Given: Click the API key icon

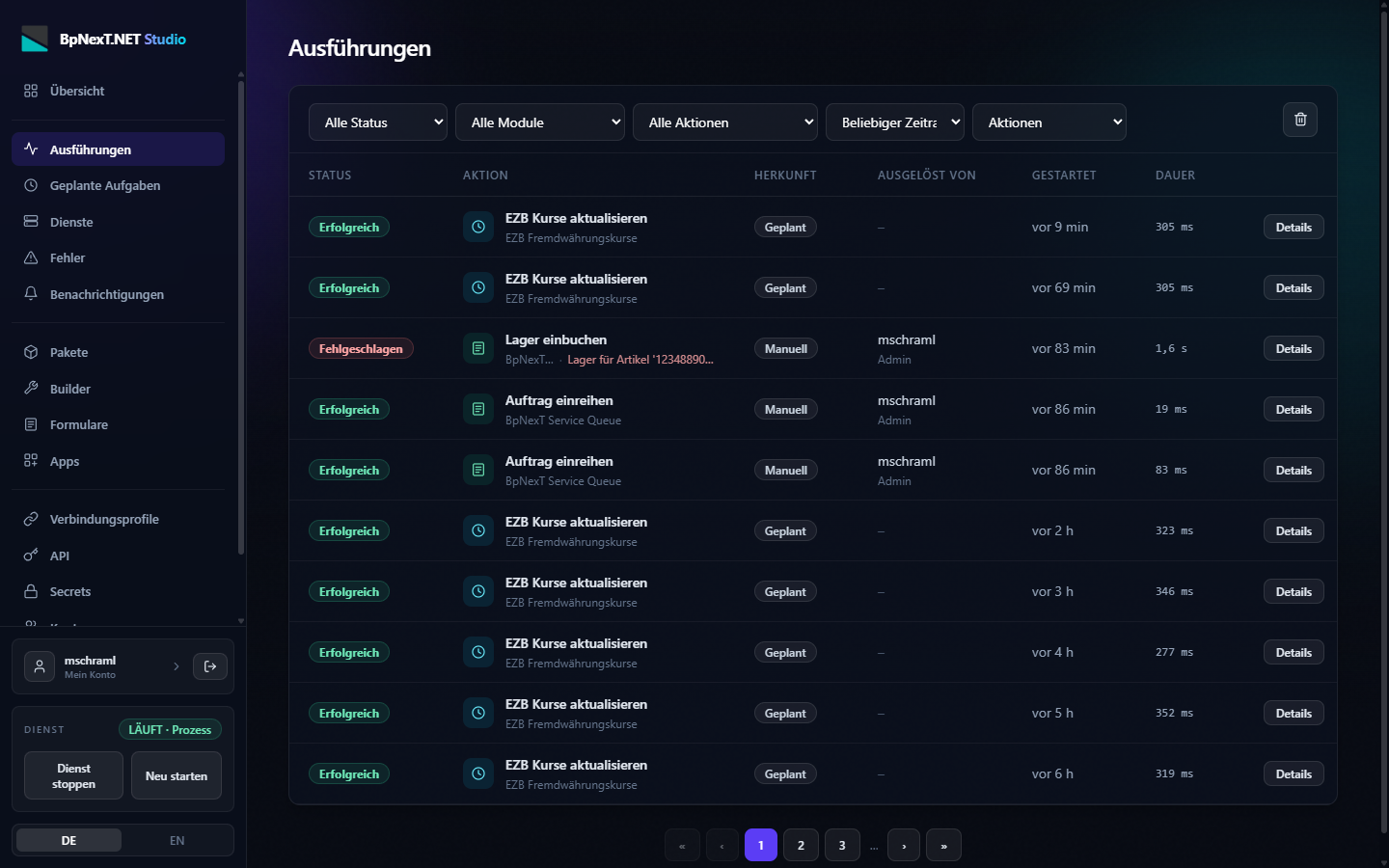Looking at the screenshot, I should tap(31, 556).
